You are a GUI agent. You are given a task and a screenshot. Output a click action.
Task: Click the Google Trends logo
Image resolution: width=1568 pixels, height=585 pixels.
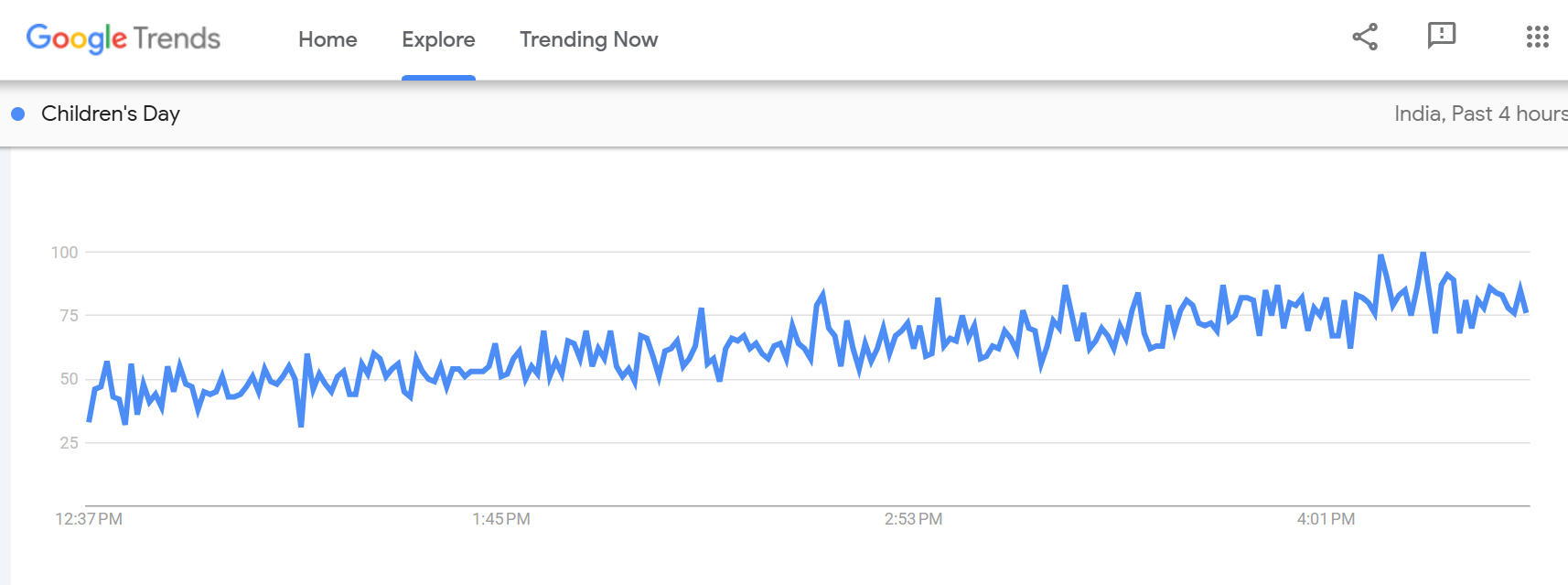point(124,38)
